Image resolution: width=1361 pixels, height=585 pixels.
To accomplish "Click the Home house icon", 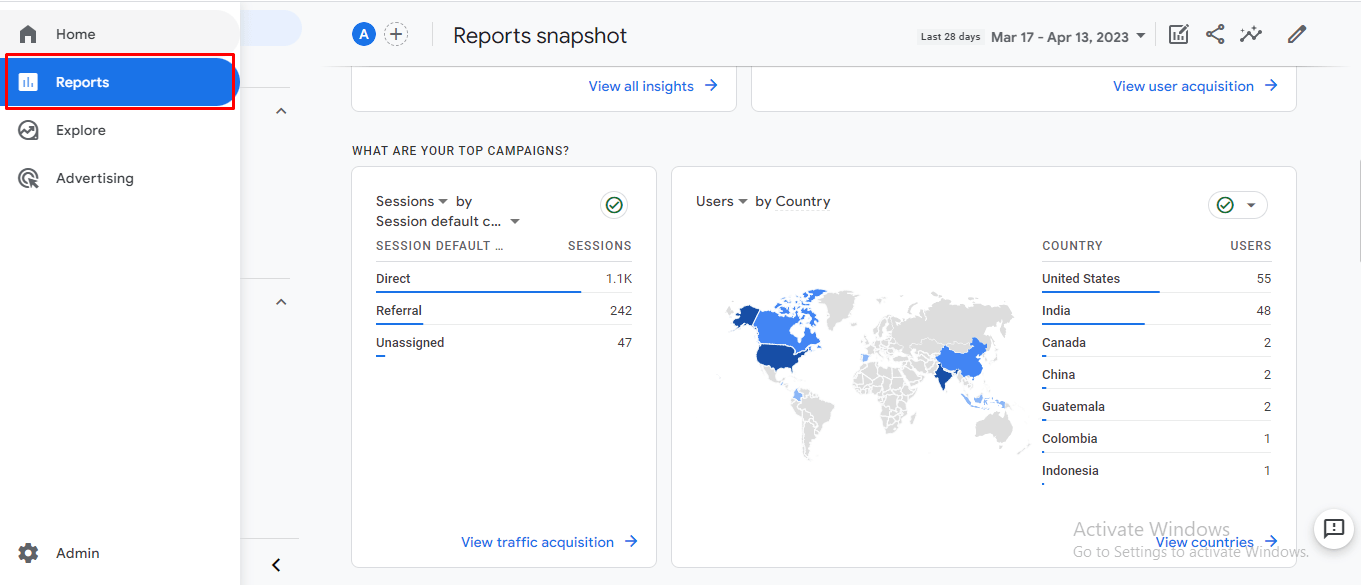I will coord(28,34).
